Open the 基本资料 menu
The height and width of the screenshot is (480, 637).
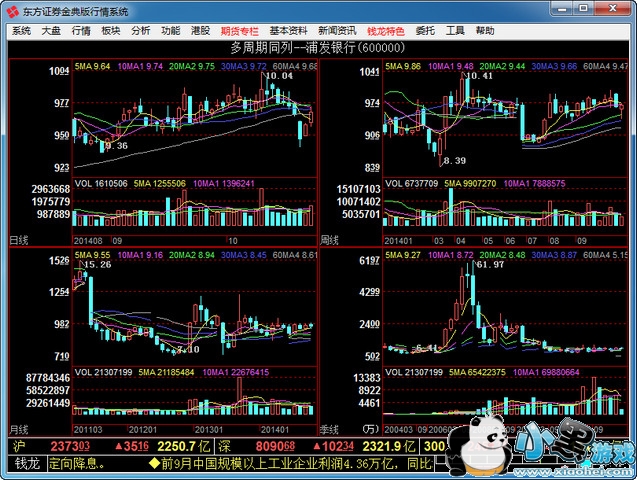(288, 31)
